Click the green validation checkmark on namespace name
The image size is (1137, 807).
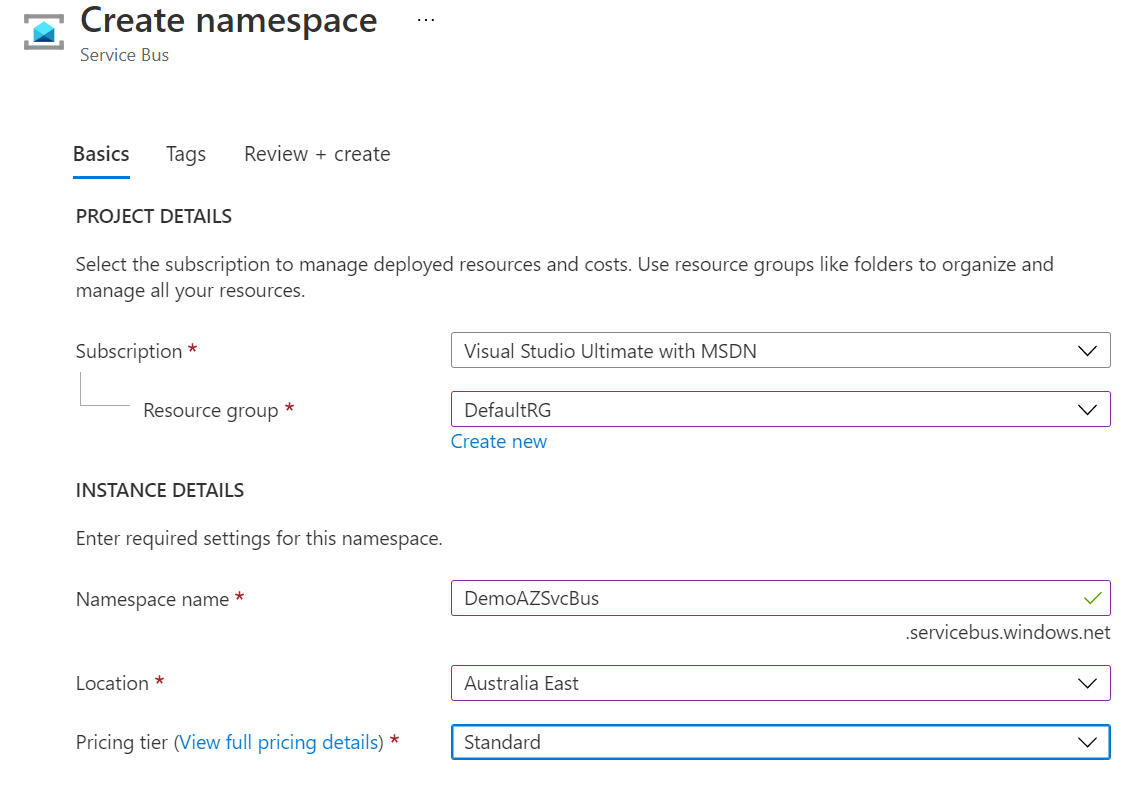(x=1093, y=597)
